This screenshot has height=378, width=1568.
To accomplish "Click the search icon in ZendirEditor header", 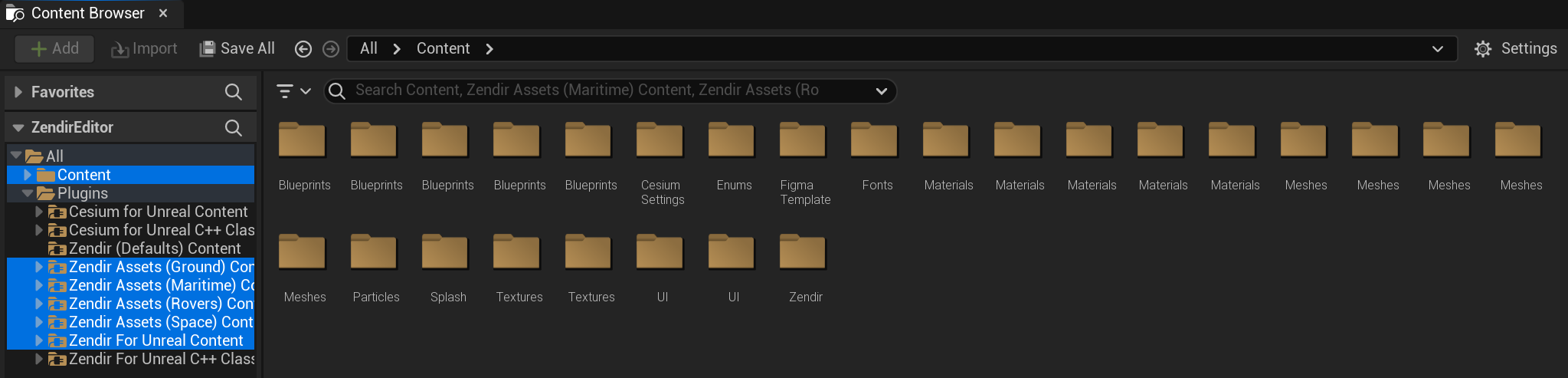I will [234, 127].
